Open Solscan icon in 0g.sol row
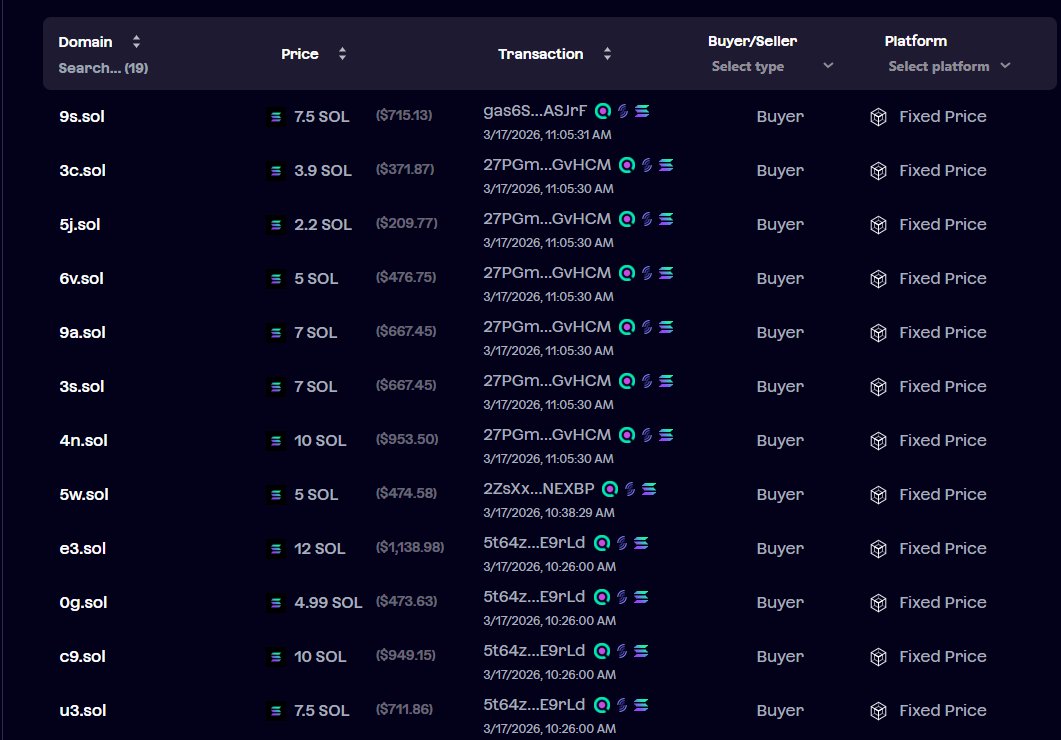 (x=602, y=597)
